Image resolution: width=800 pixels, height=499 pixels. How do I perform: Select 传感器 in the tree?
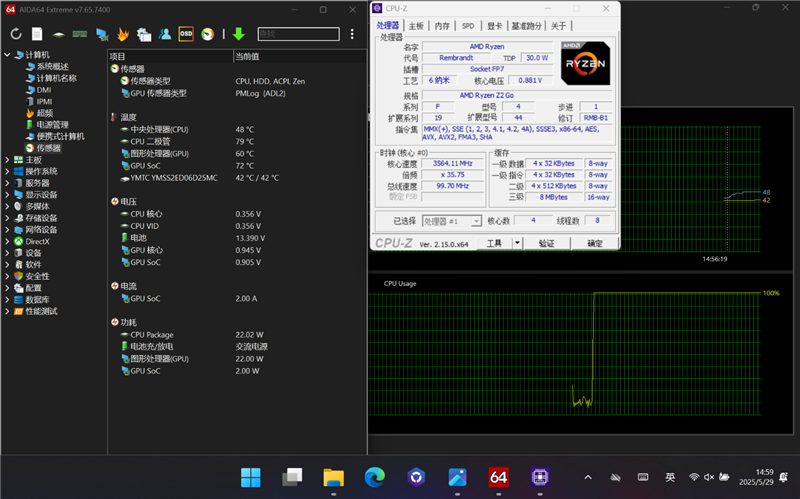tap(48, 148)
